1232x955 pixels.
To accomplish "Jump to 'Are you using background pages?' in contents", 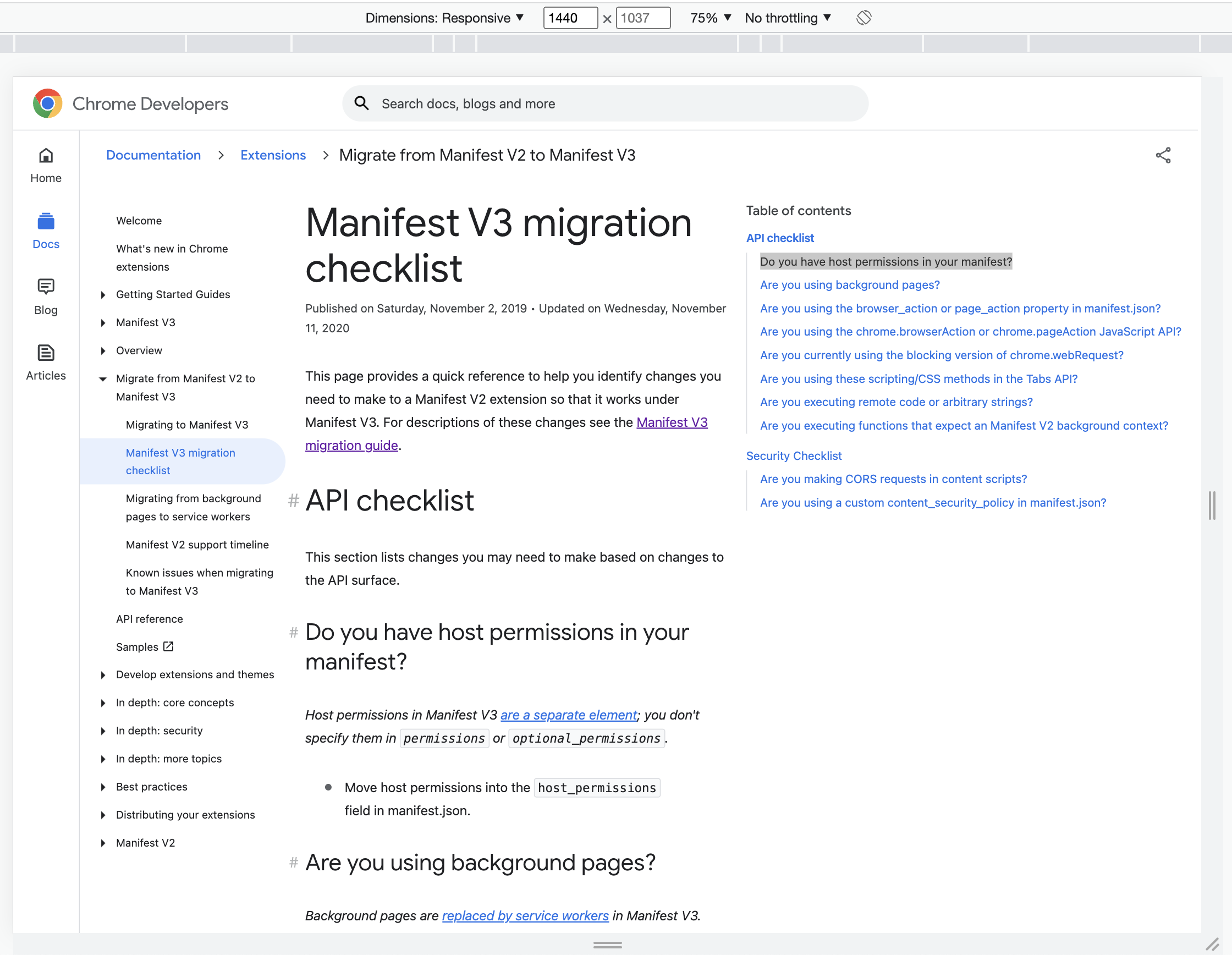I will (x=850, y=285).
